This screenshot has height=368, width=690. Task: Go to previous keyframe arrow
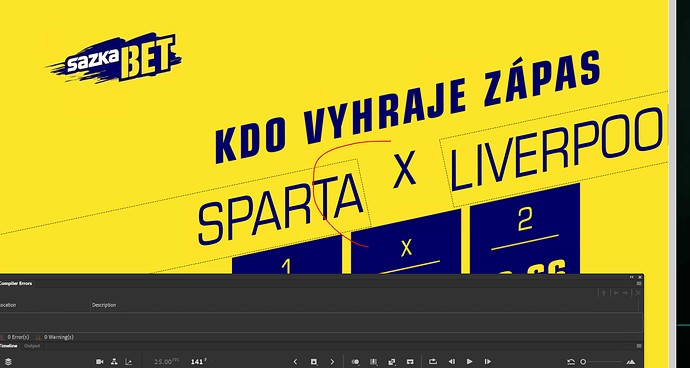point(295,362)
